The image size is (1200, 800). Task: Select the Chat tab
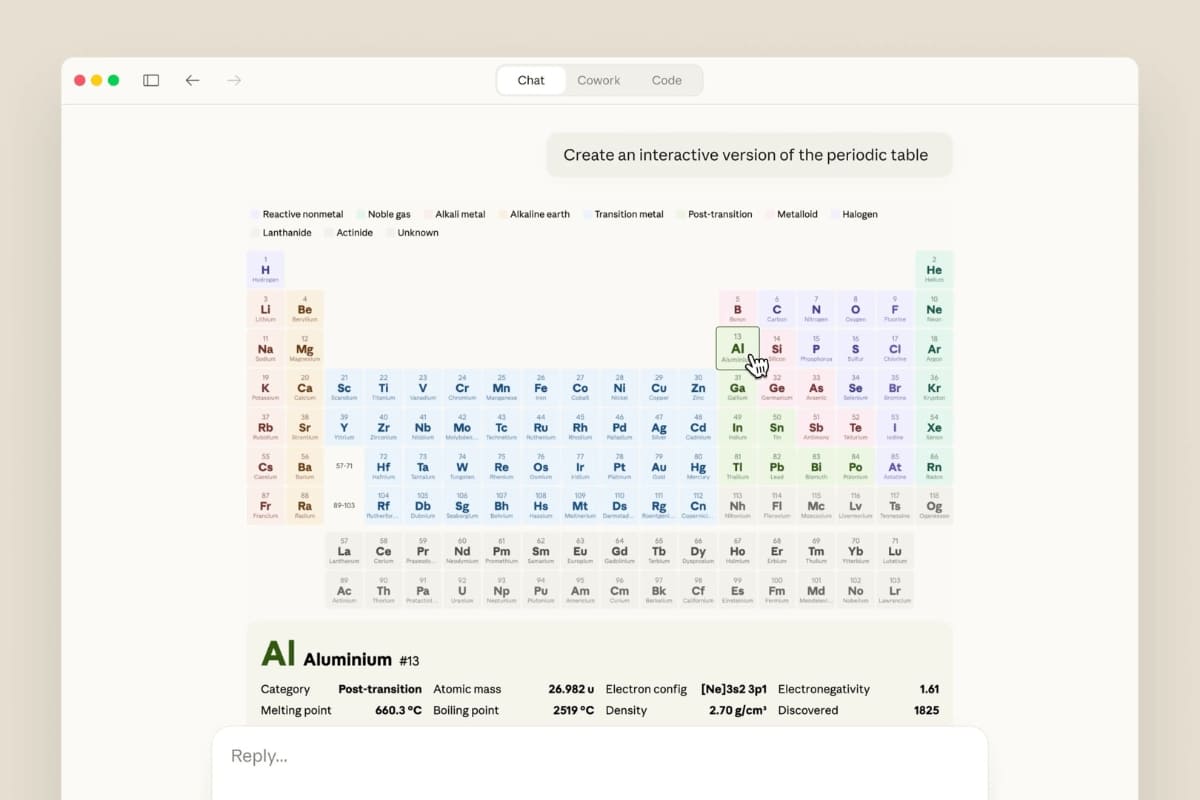click(531, 80)
